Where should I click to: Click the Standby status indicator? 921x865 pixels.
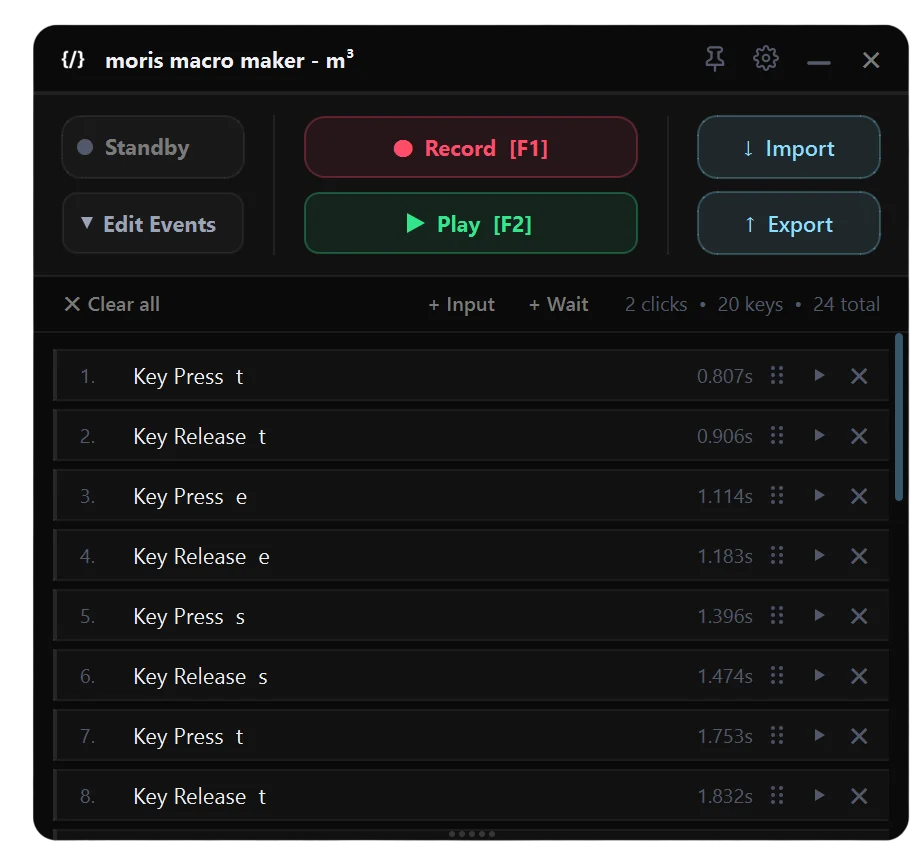click(153, 147)
